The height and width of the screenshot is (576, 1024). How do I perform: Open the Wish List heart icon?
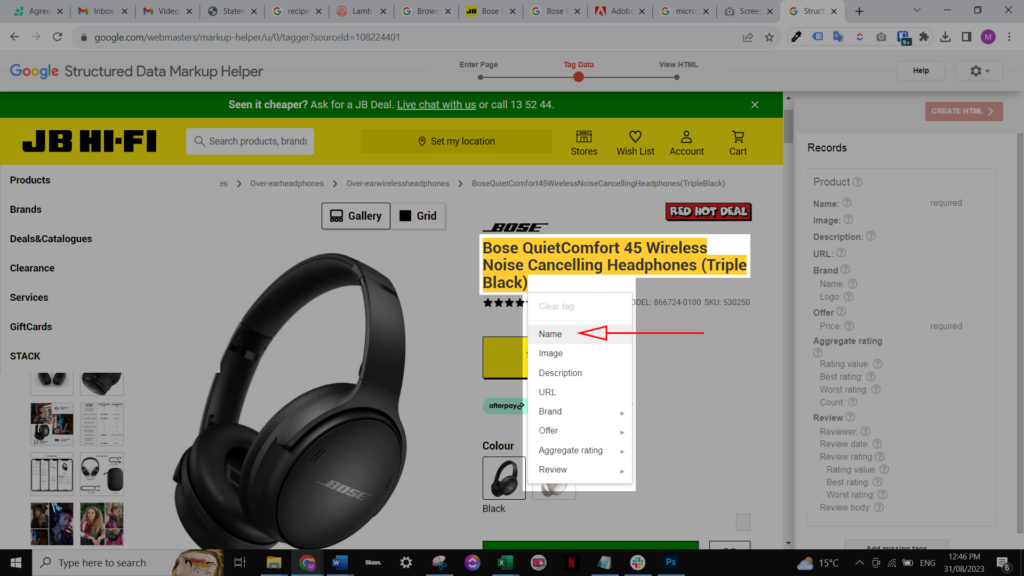point(635,142)
